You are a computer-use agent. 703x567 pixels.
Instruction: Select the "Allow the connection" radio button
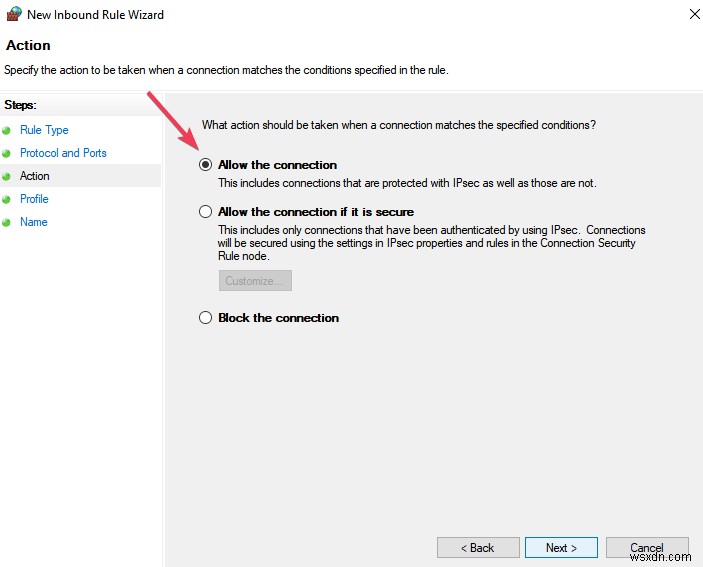(x=206, y=165)
